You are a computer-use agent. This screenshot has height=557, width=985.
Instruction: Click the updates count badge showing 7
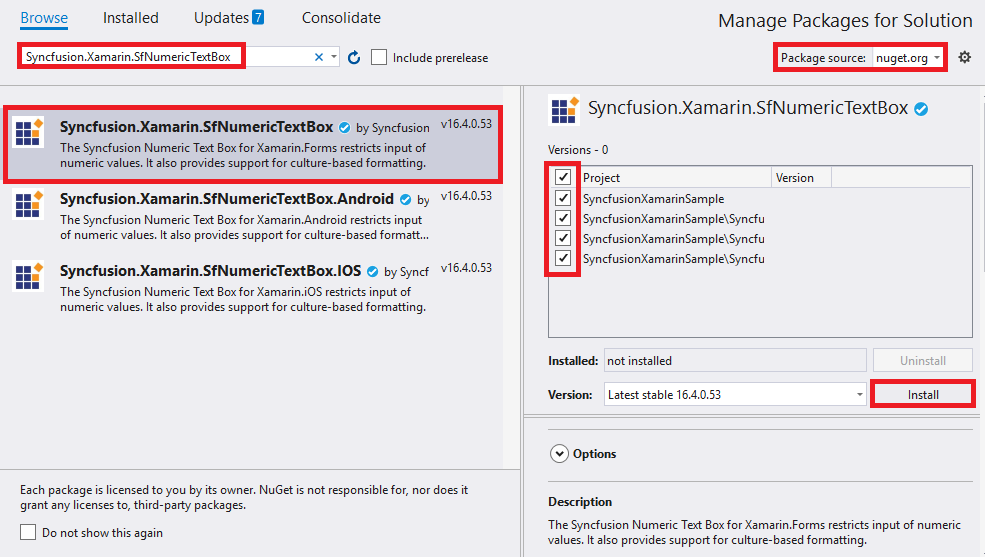pyautogui.click(x=258, y=18)
